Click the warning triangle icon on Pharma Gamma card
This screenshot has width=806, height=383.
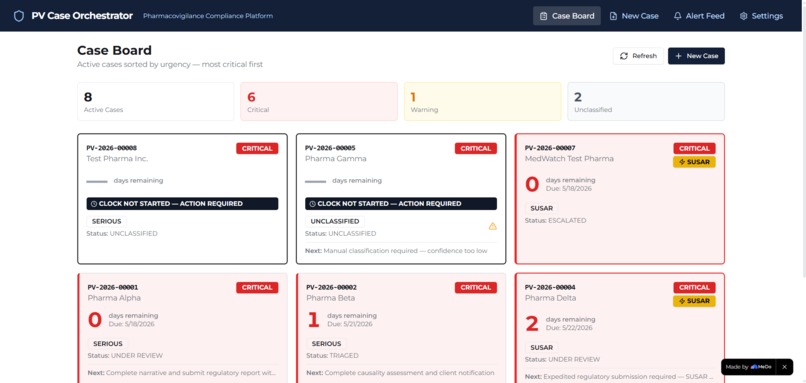492,226
